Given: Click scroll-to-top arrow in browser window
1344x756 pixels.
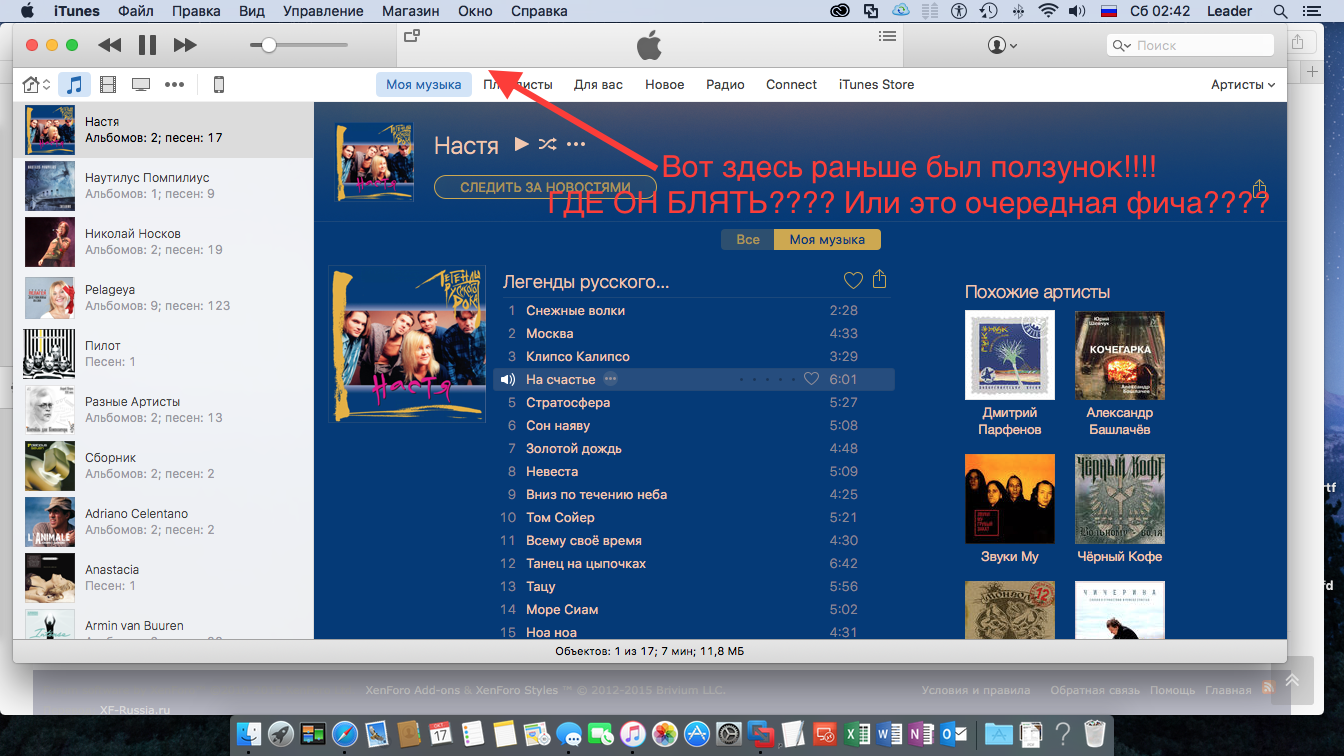Looking at the screenshot, I should [x=1292, y=680].
